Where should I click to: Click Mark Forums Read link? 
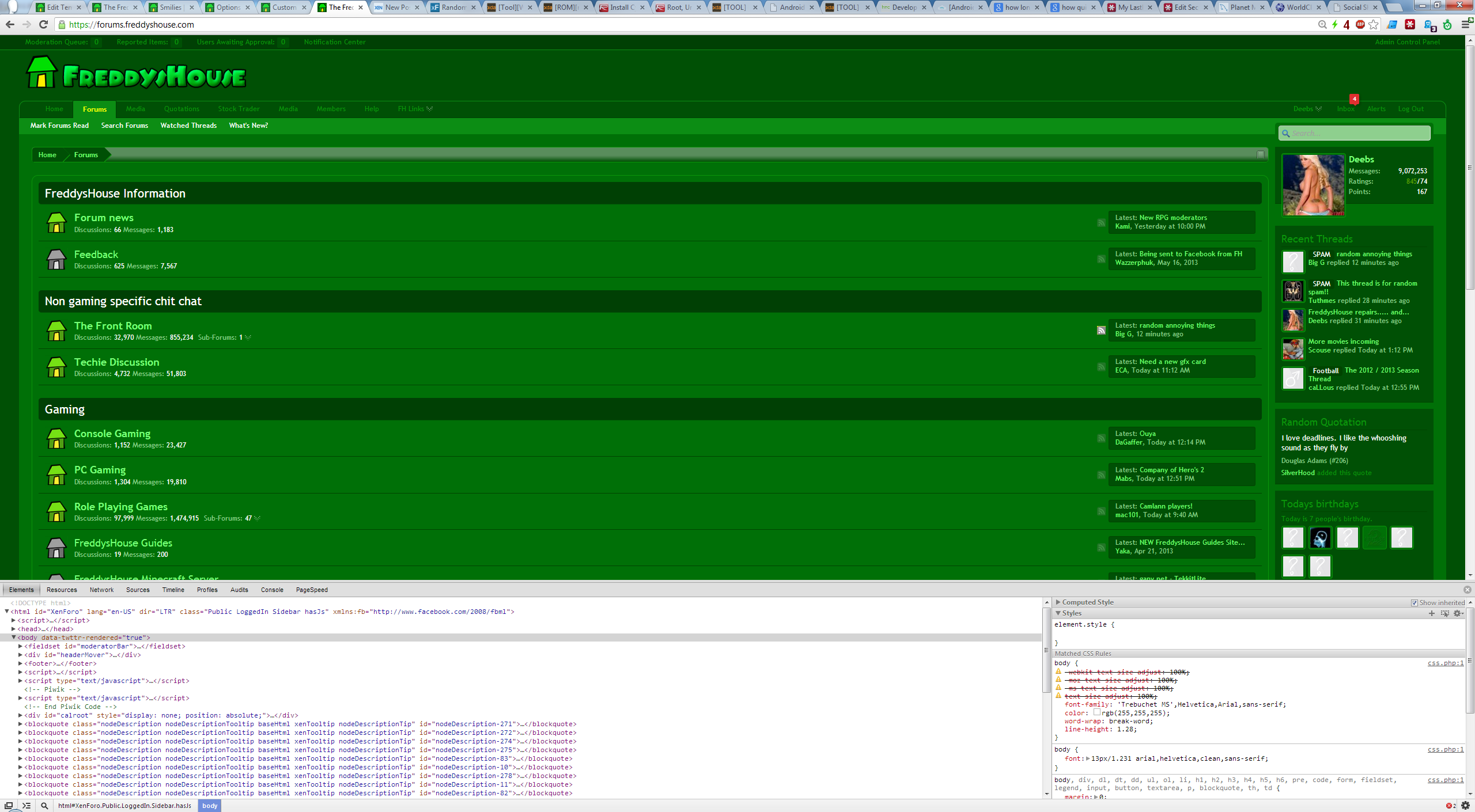(x=59, y=126)
